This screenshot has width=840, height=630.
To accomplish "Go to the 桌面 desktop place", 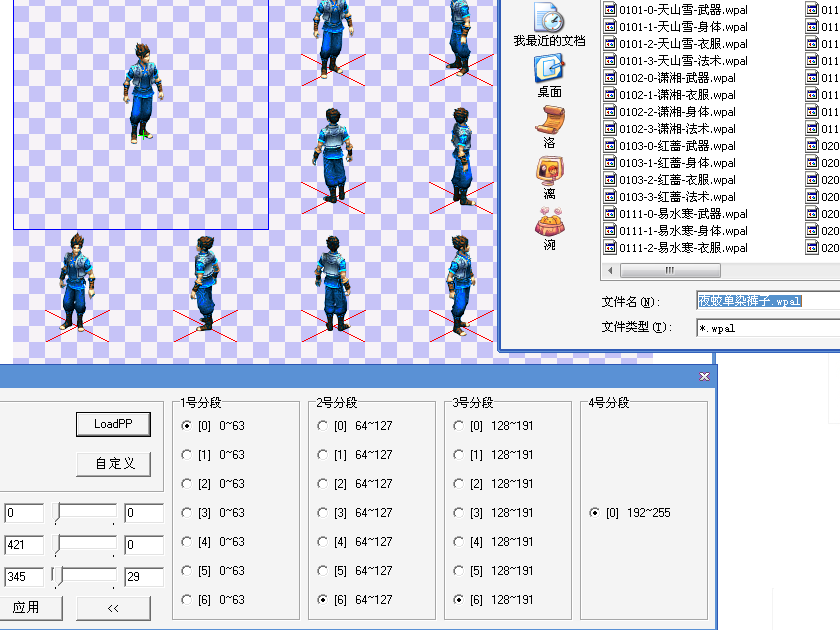I will [x=549, y=76].
